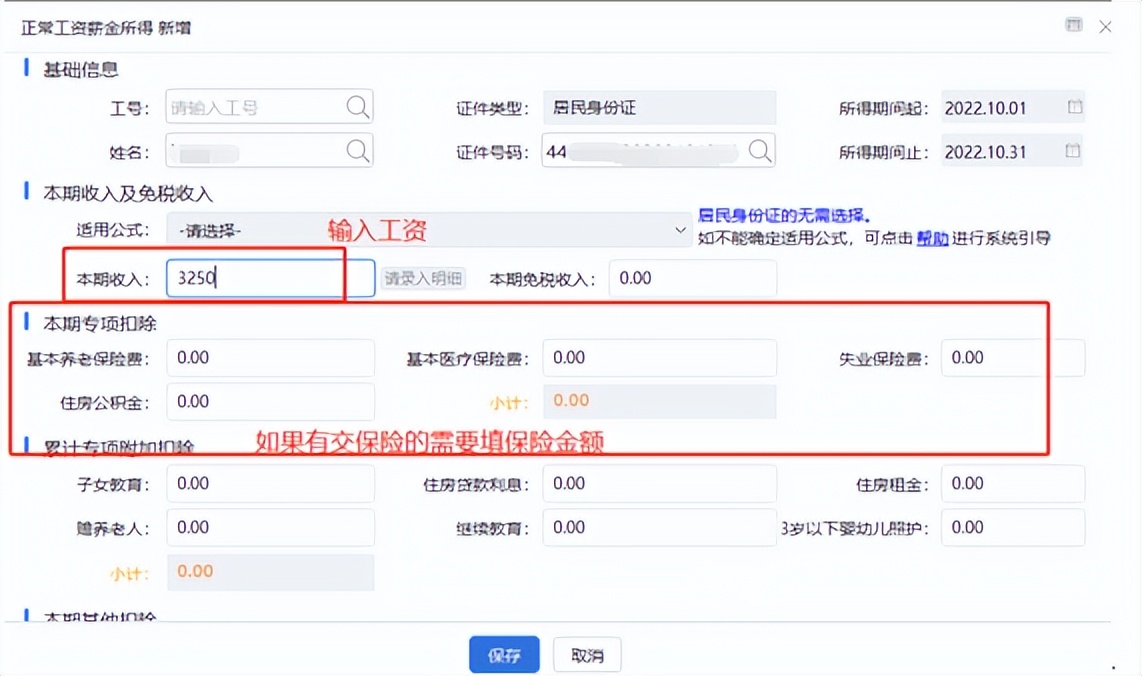The height and width of the screenshot is (676, 1142).
Task: Expand the 适用公式 formula dropdown
Action: (x=681, y=230)
